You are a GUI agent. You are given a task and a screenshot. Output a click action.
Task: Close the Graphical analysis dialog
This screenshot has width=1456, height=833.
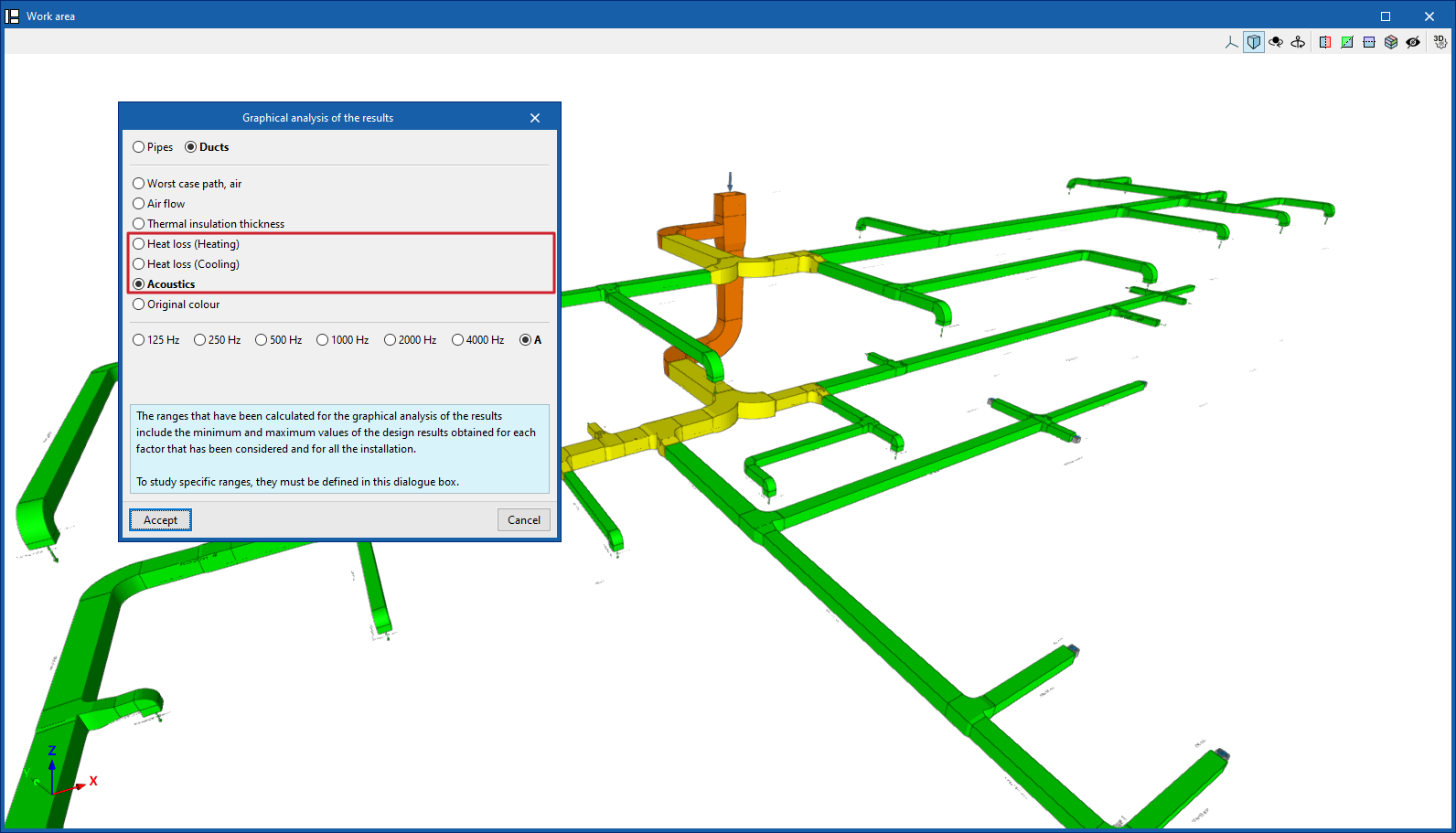[x=535, y=118]
